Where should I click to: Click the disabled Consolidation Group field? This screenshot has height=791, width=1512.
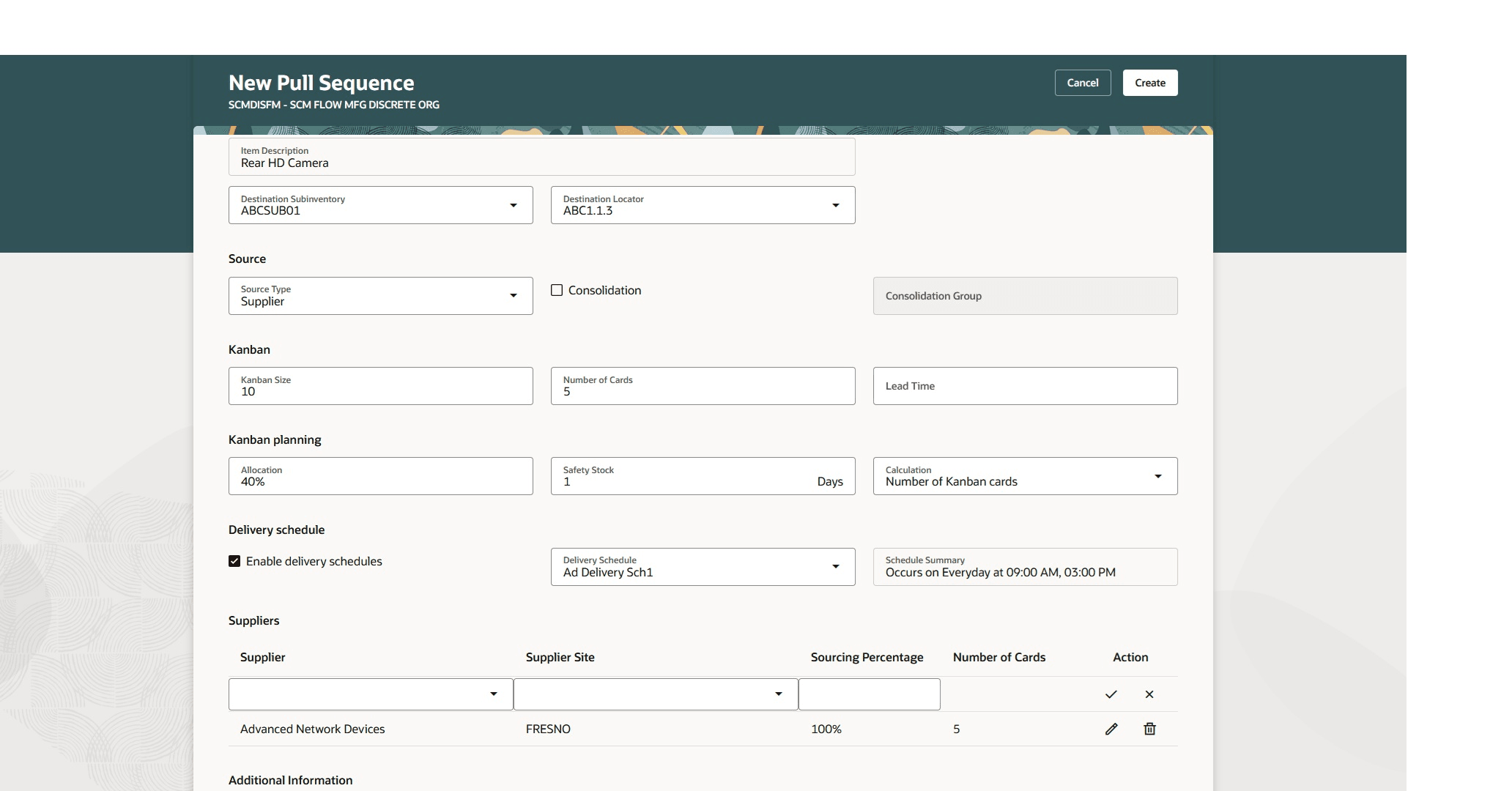[x=1026, y=296]
